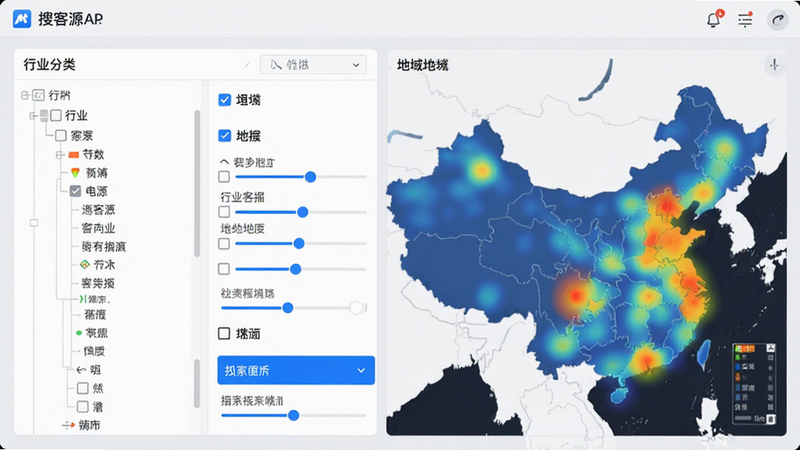Click the blue handle of the two-handle slider
The height and width of the screenshot is (450, 800).
(x=288, y=308)
